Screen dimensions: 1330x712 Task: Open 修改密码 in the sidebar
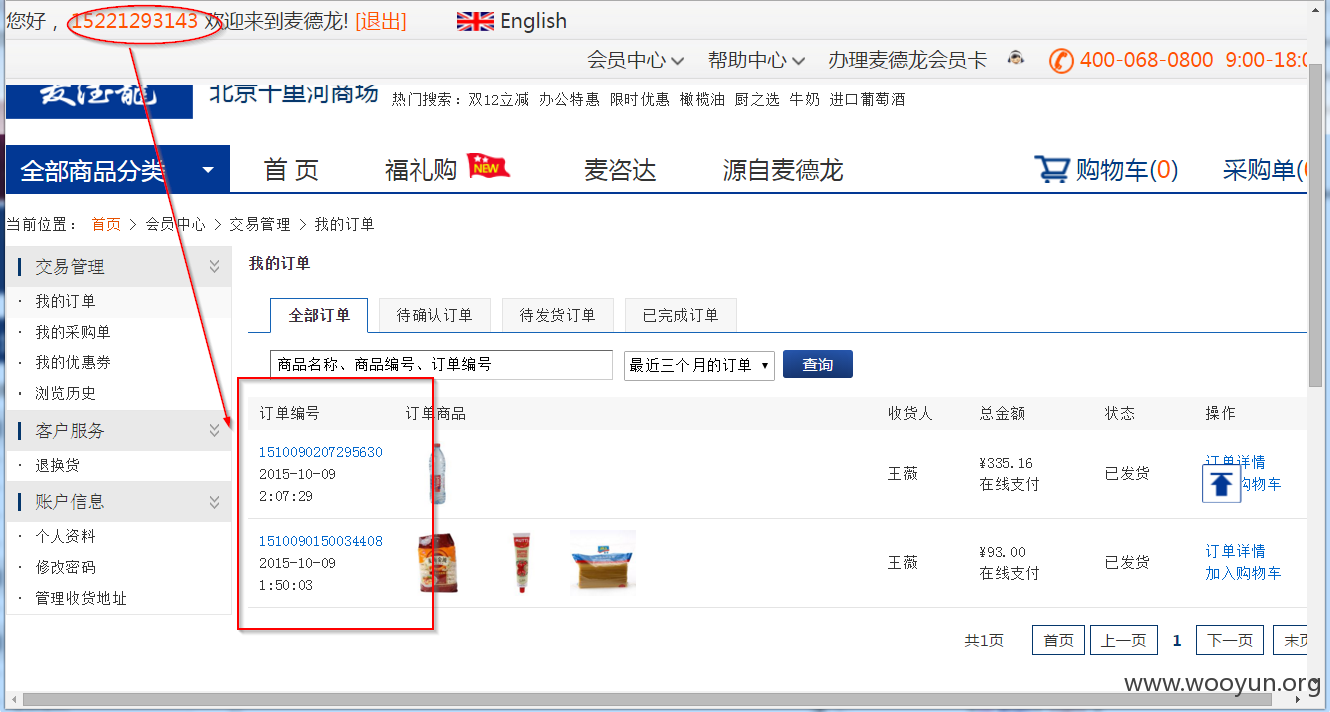tap(66, 567)
